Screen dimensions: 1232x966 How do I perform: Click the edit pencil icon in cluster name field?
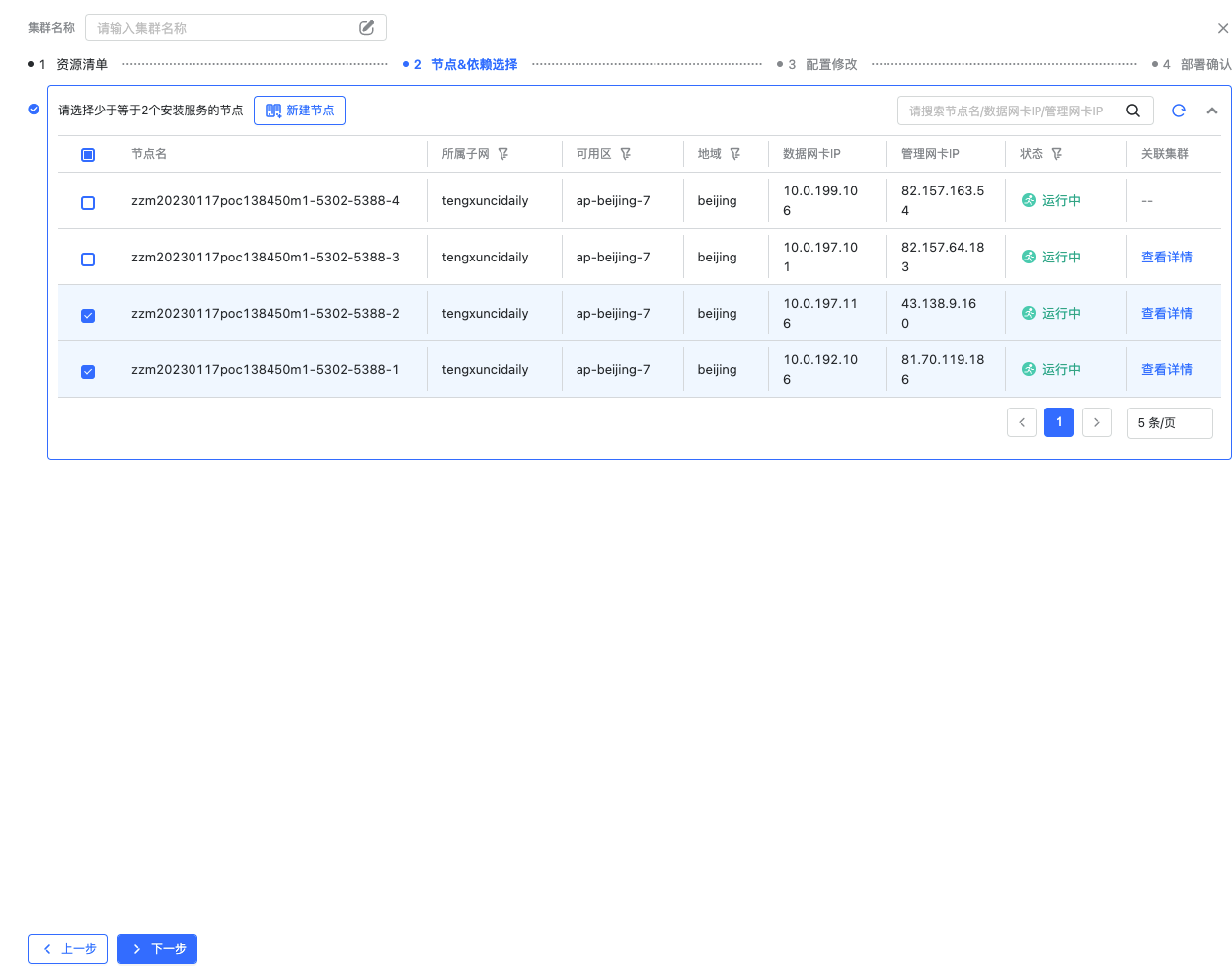366,28
